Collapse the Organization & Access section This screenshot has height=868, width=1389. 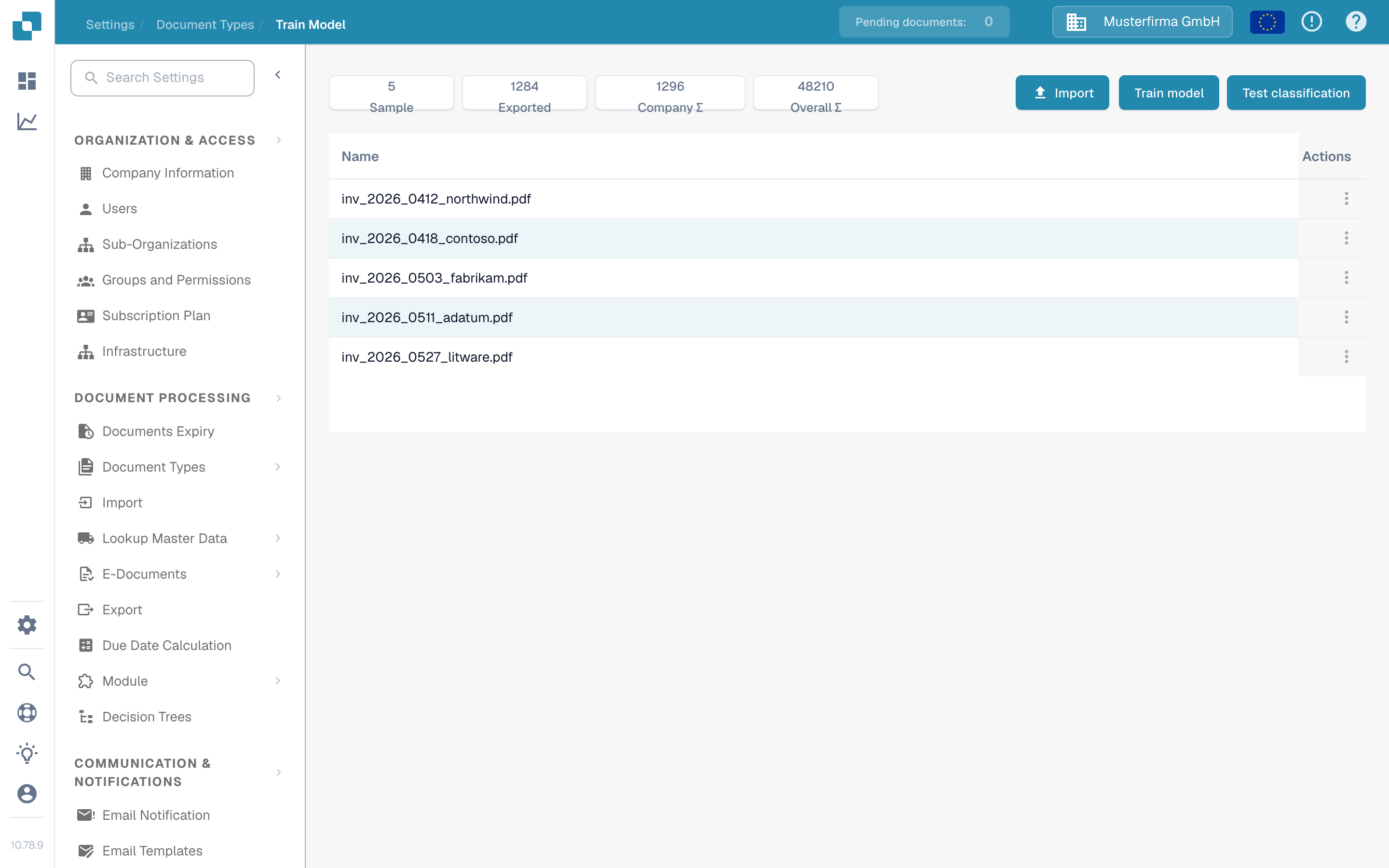pyautogui.click(x=279, y=140)
